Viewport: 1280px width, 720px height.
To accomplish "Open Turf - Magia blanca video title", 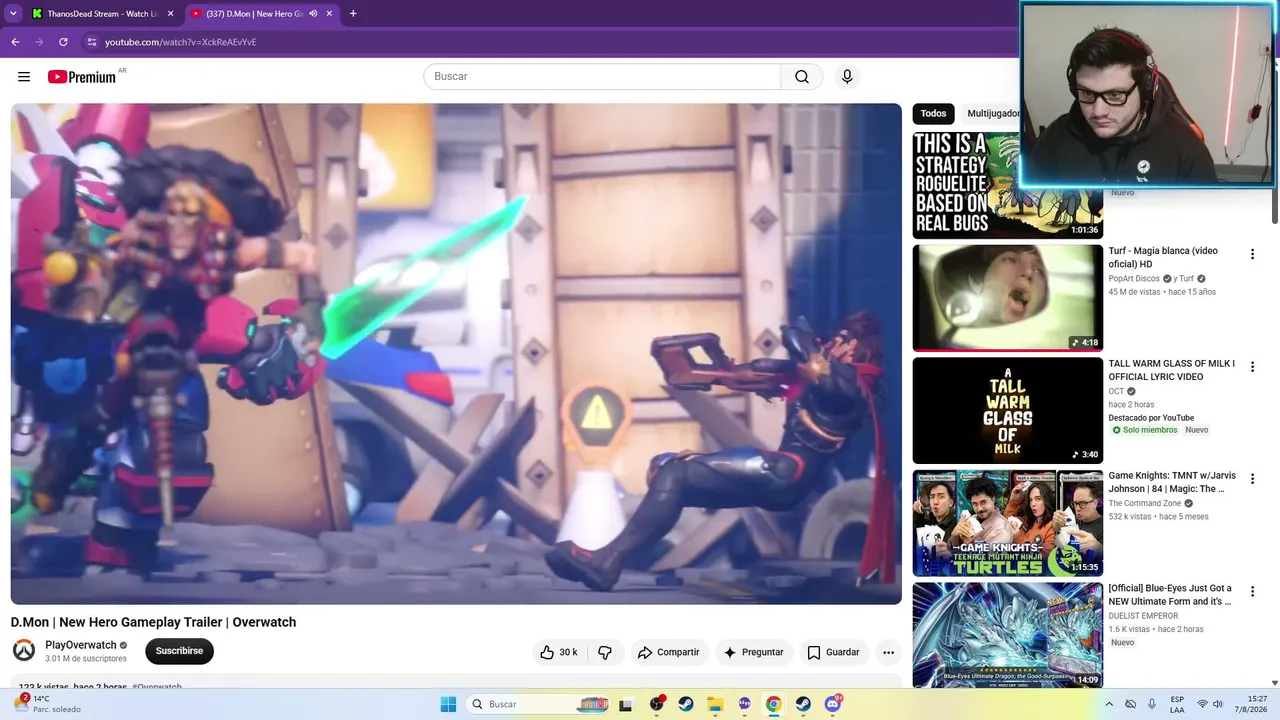I will click(x=1163, y=257).
